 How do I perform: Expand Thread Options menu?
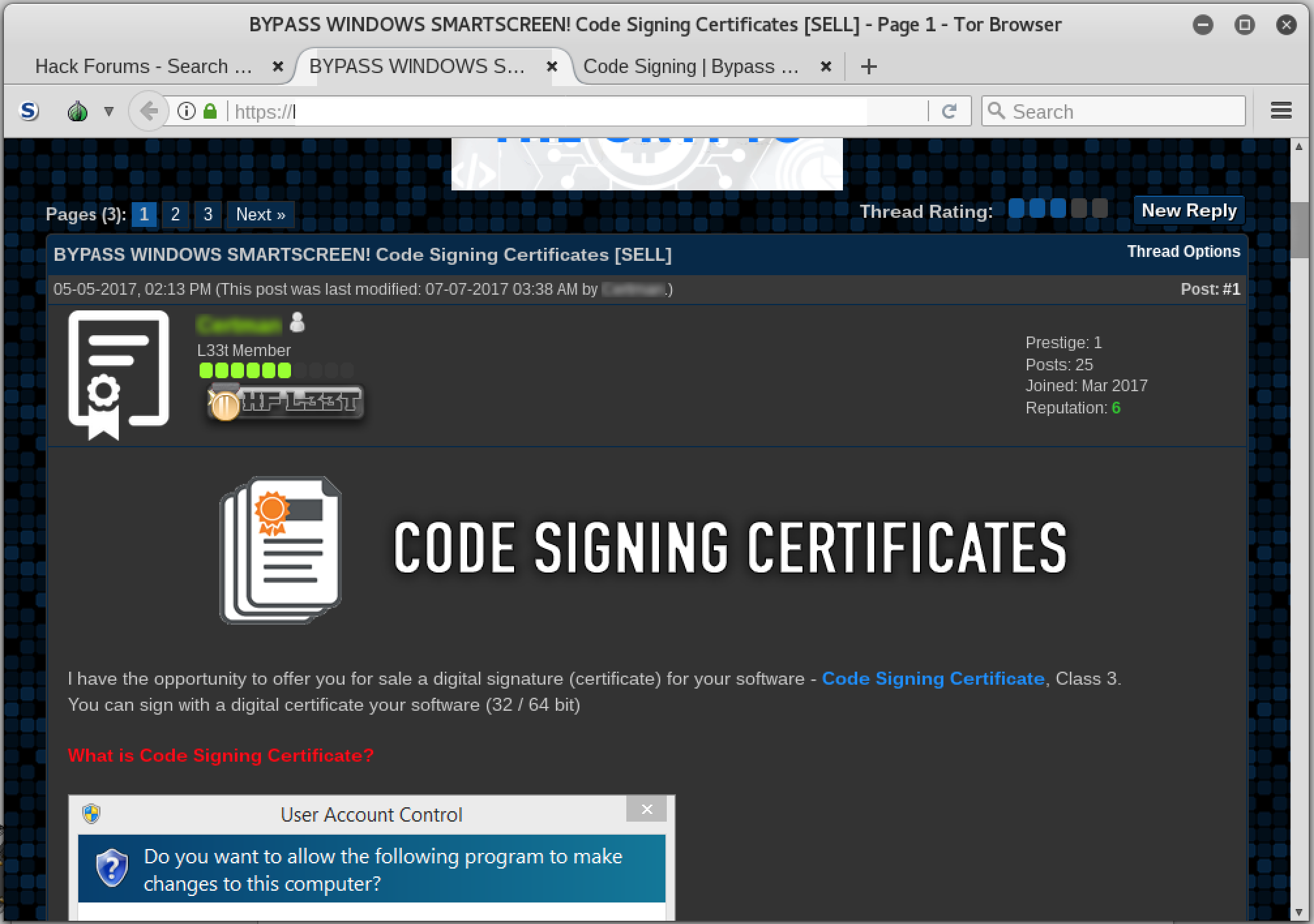1183,252
